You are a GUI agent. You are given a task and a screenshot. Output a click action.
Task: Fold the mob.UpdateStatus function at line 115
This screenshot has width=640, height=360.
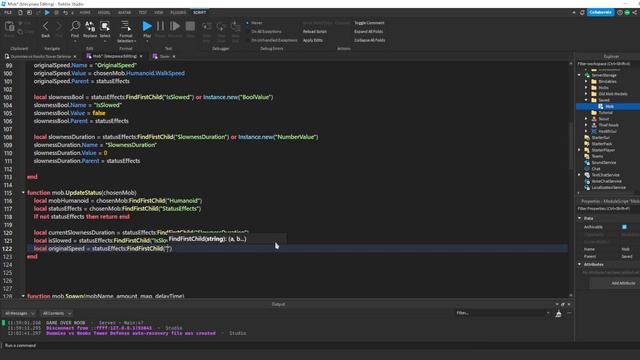tap(23, 192)
